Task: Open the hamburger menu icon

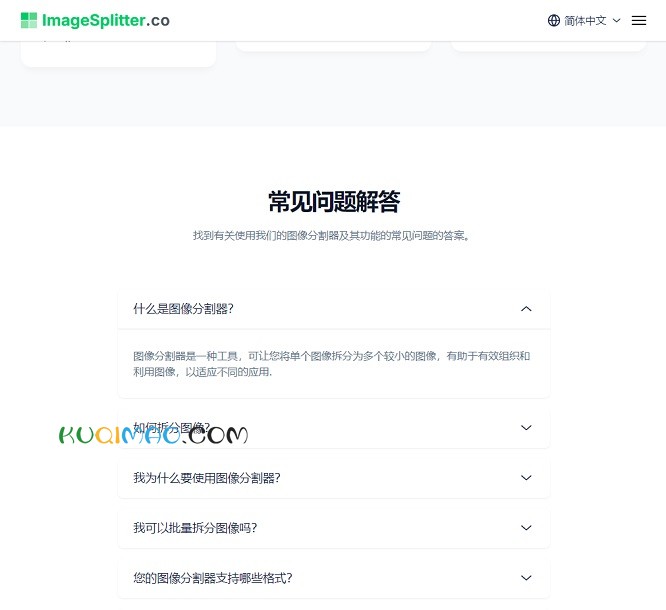Action: pos(638,20)
